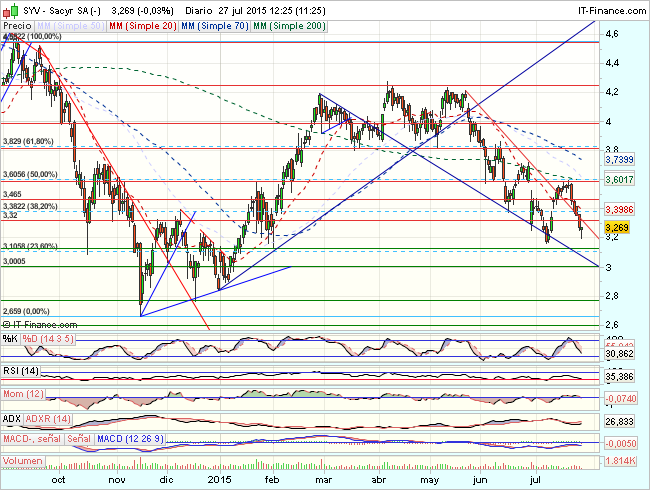Open the Volumen panel label
Viewport: 650px width, 490px height.
24,461
